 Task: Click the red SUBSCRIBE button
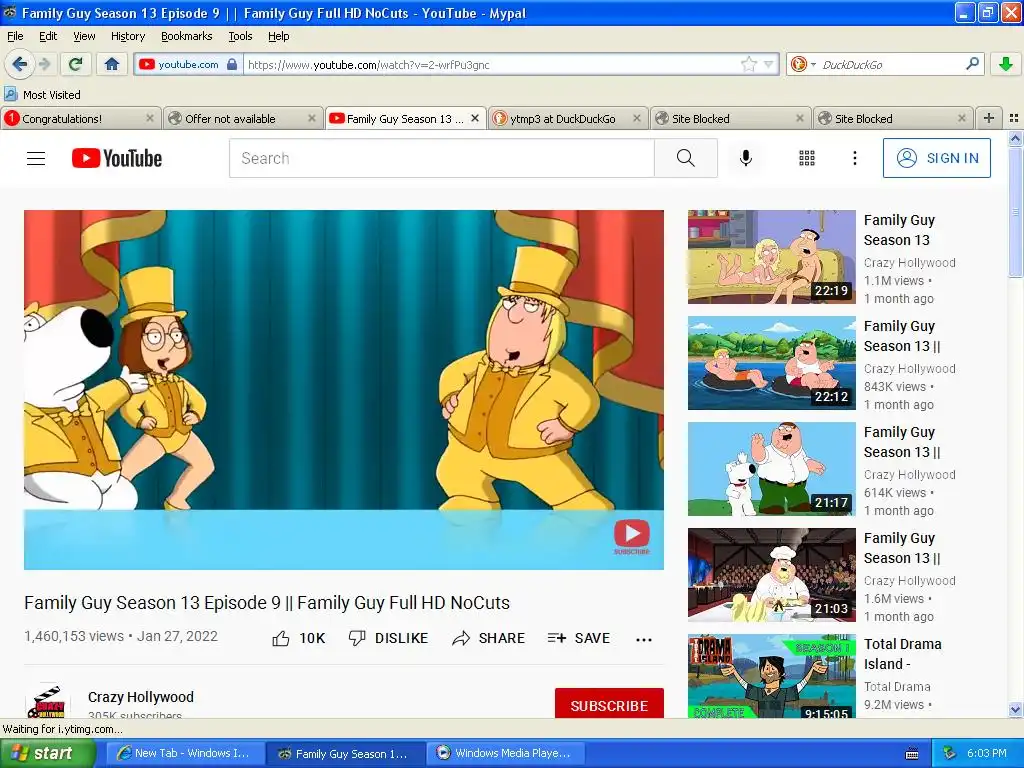click(609, 703)
